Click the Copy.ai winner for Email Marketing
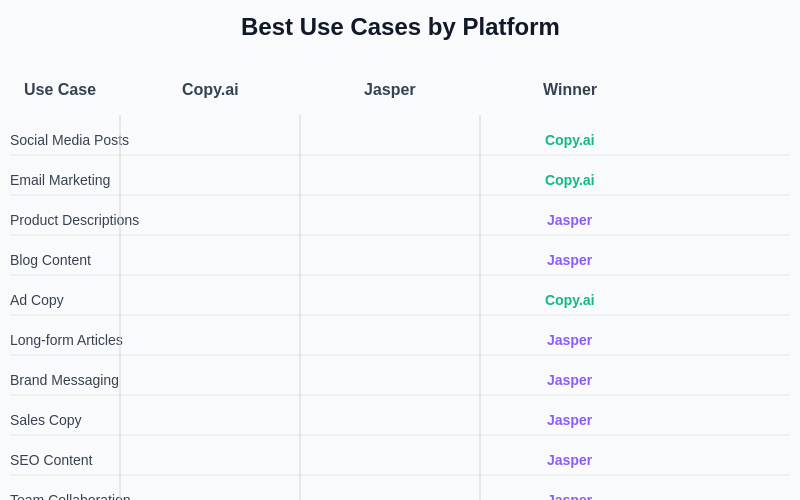This screenshot has height=500, width=800. (569, 180)
